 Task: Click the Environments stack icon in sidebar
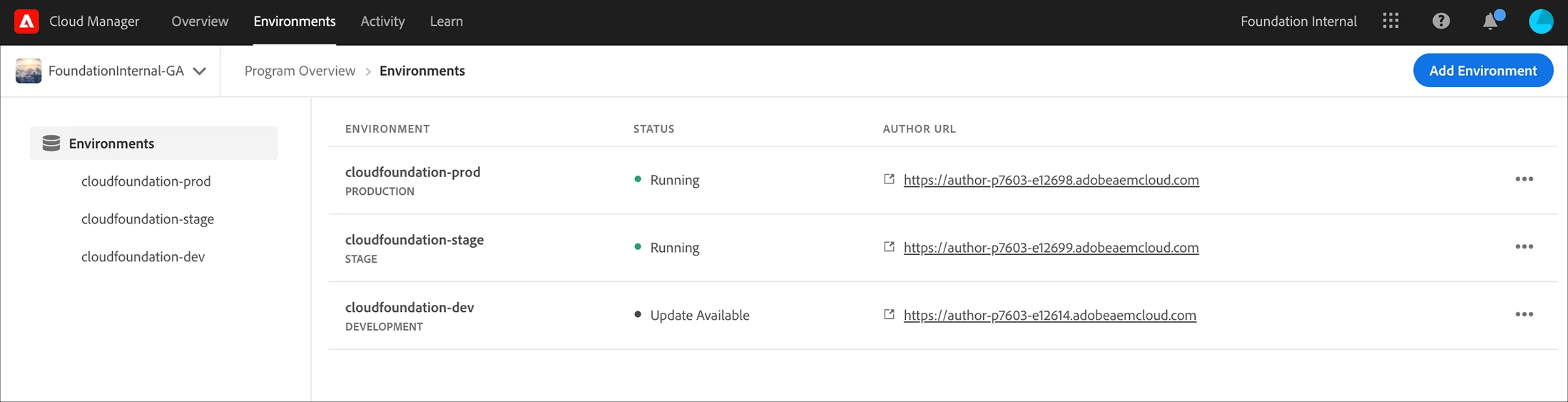(x=51, y=143)
